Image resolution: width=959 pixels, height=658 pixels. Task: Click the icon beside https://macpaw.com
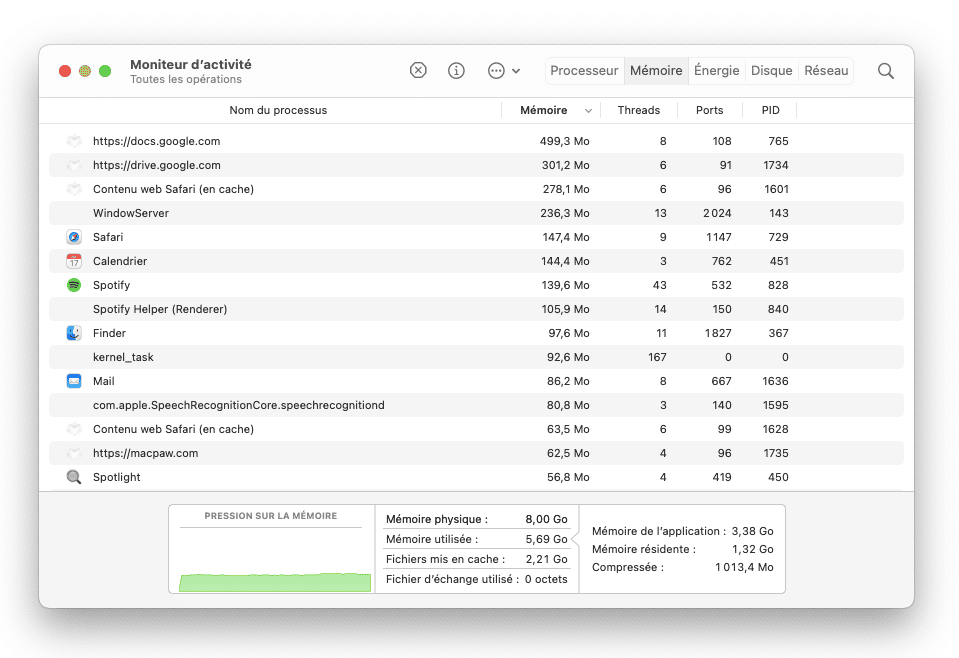pyautogui.click(x=74, y=453)
